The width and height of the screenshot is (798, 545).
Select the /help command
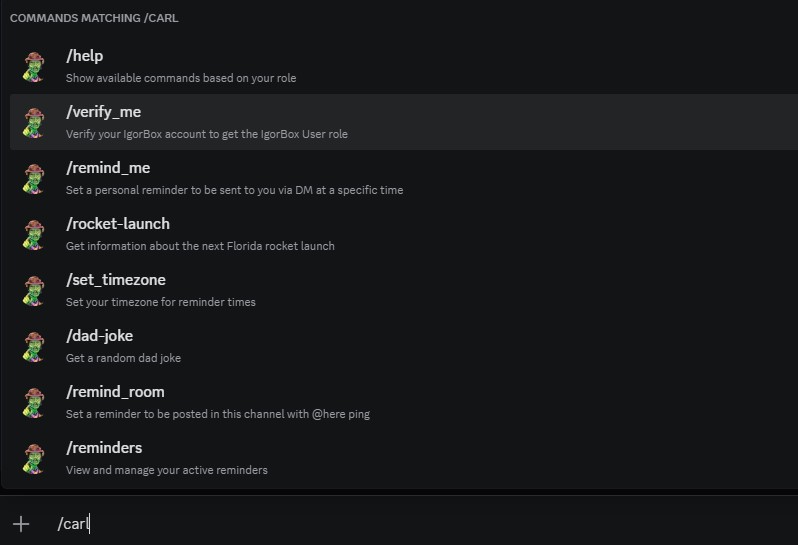coord(85,56)
